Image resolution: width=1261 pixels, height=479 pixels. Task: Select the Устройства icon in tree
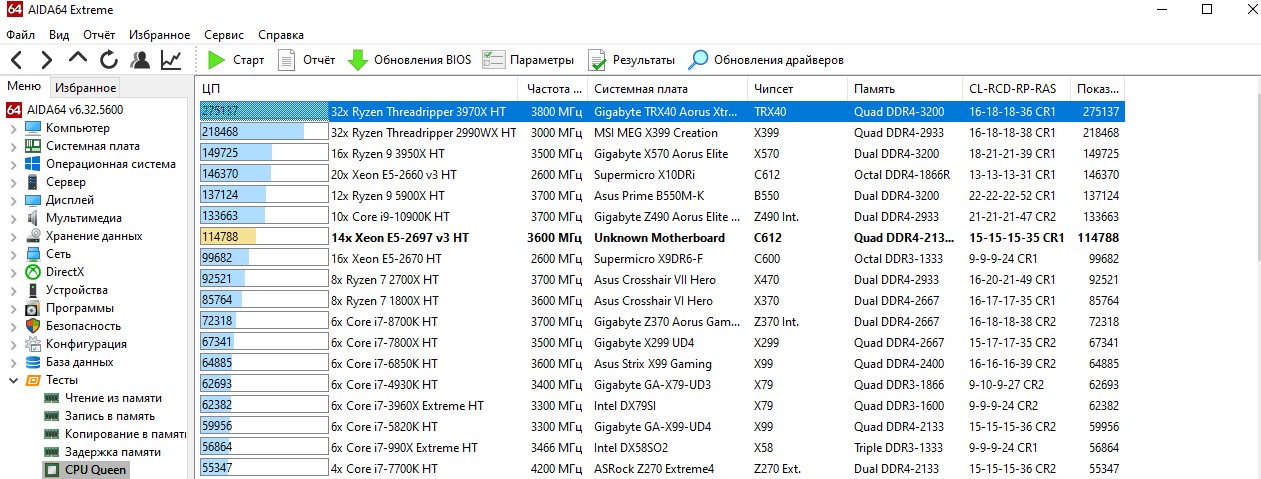point(33,290)
